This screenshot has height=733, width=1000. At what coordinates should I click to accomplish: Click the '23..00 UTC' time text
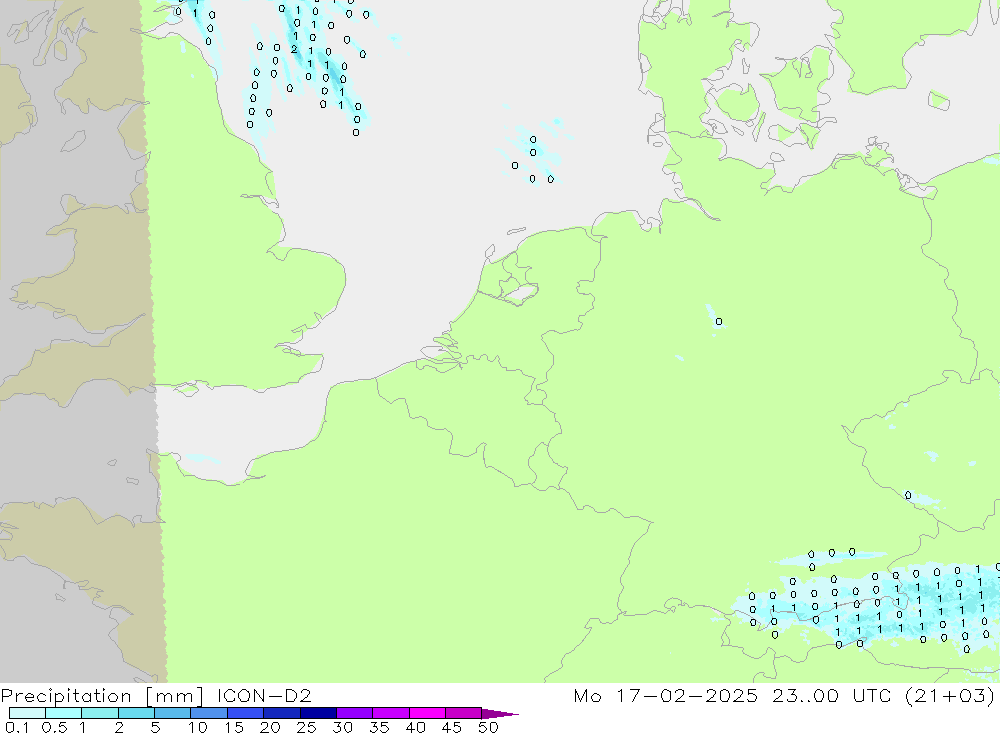[x=831, y=695]
